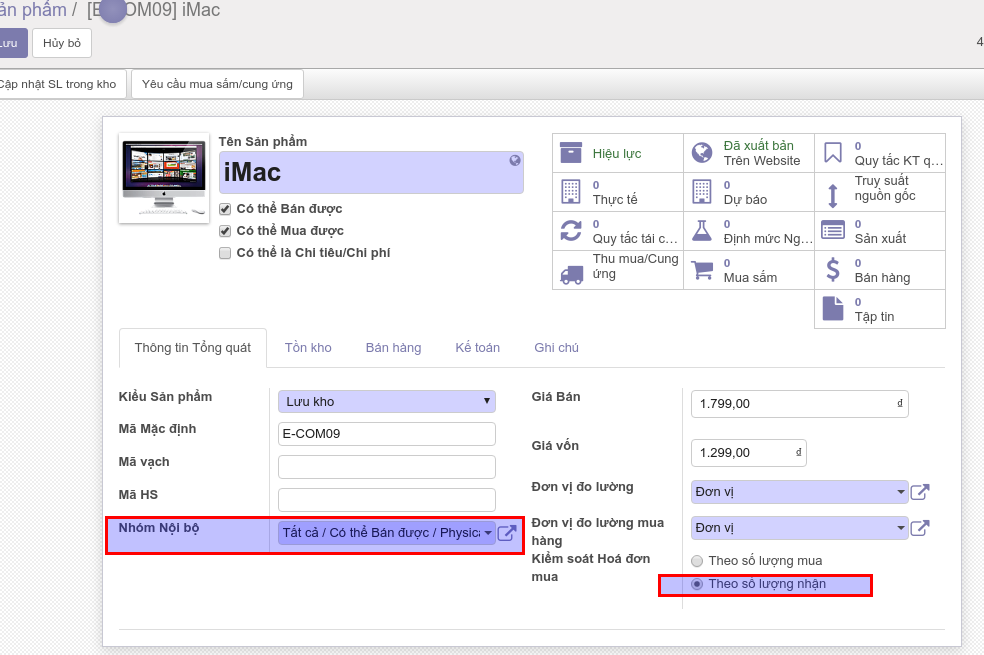
Task: Click the Mã Mặc định E-COM09 field
Action: (387, 434)
